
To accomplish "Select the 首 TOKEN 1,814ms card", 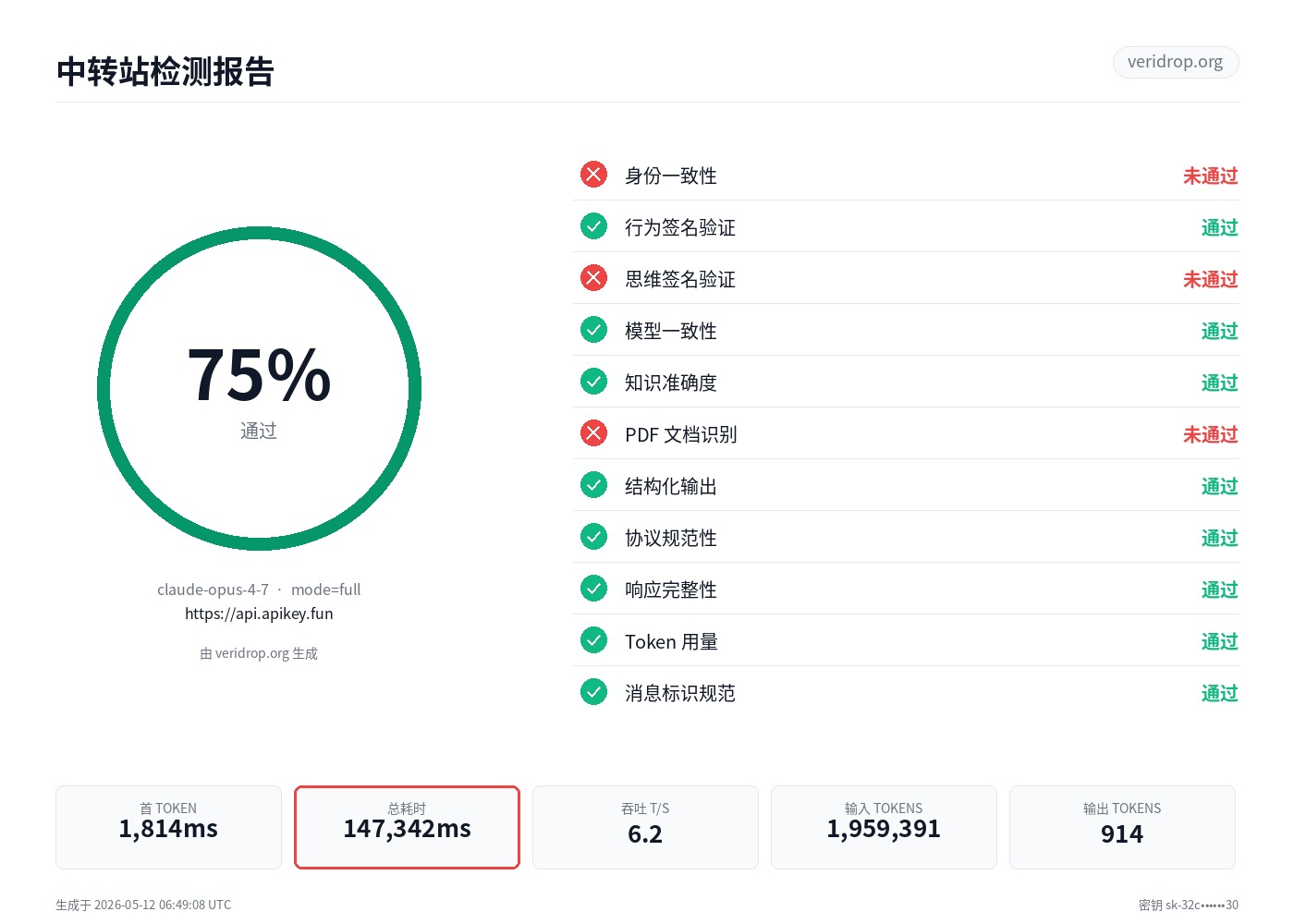I will [x=168, y=827].
